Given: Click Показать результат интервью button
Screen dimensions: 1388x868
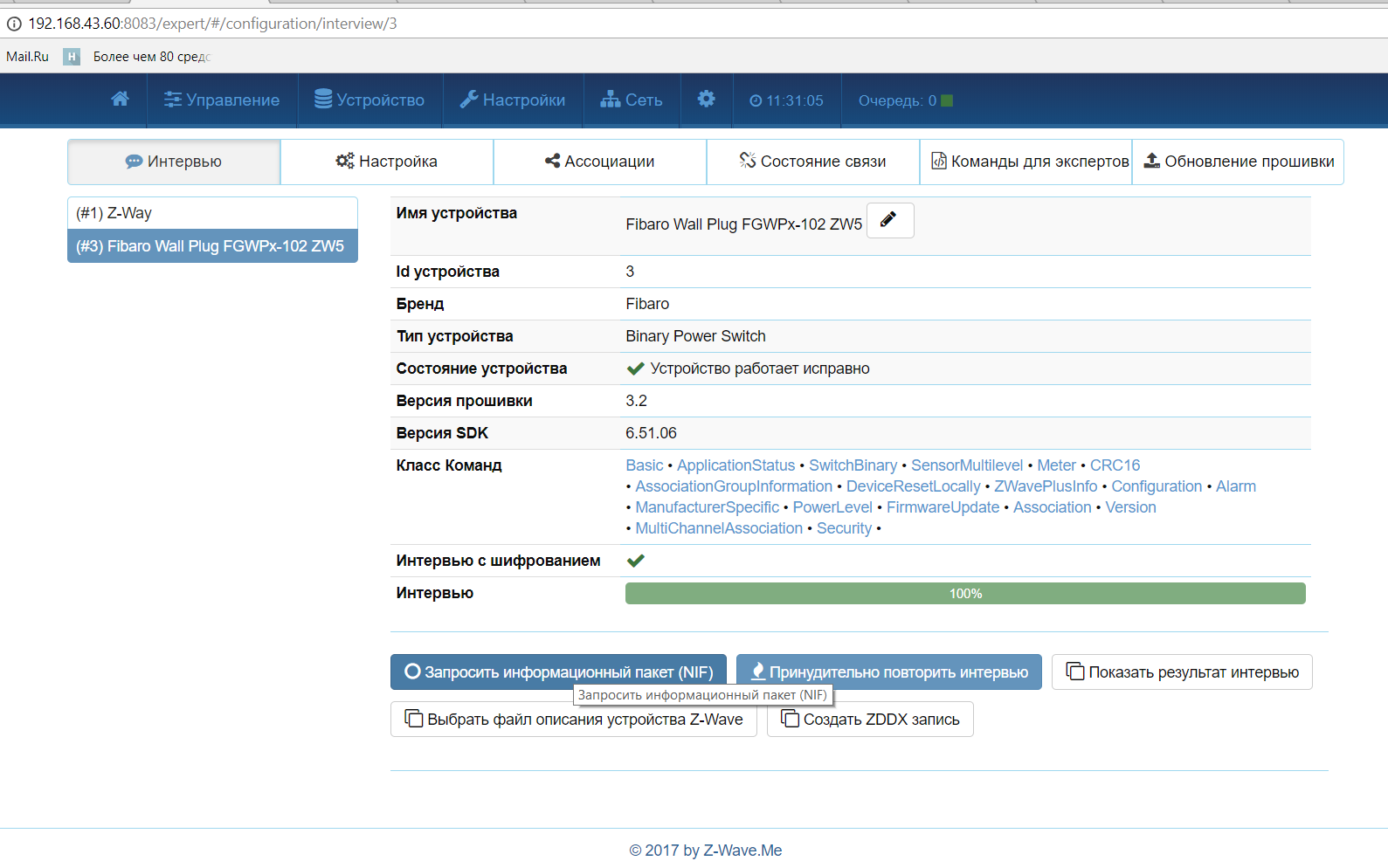Looking at the screenshot, I should [1182, 672].
